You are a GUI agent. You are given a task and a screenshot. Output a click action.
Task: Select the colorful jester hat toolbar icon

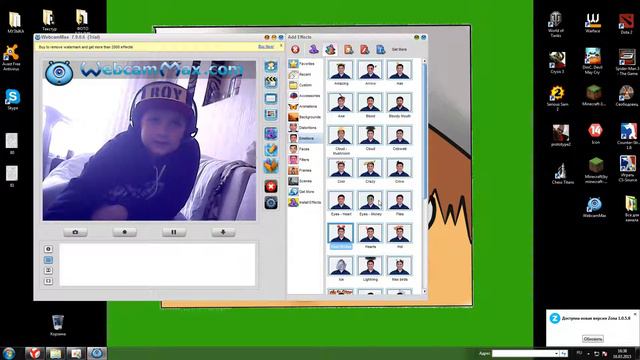[330, 49]
